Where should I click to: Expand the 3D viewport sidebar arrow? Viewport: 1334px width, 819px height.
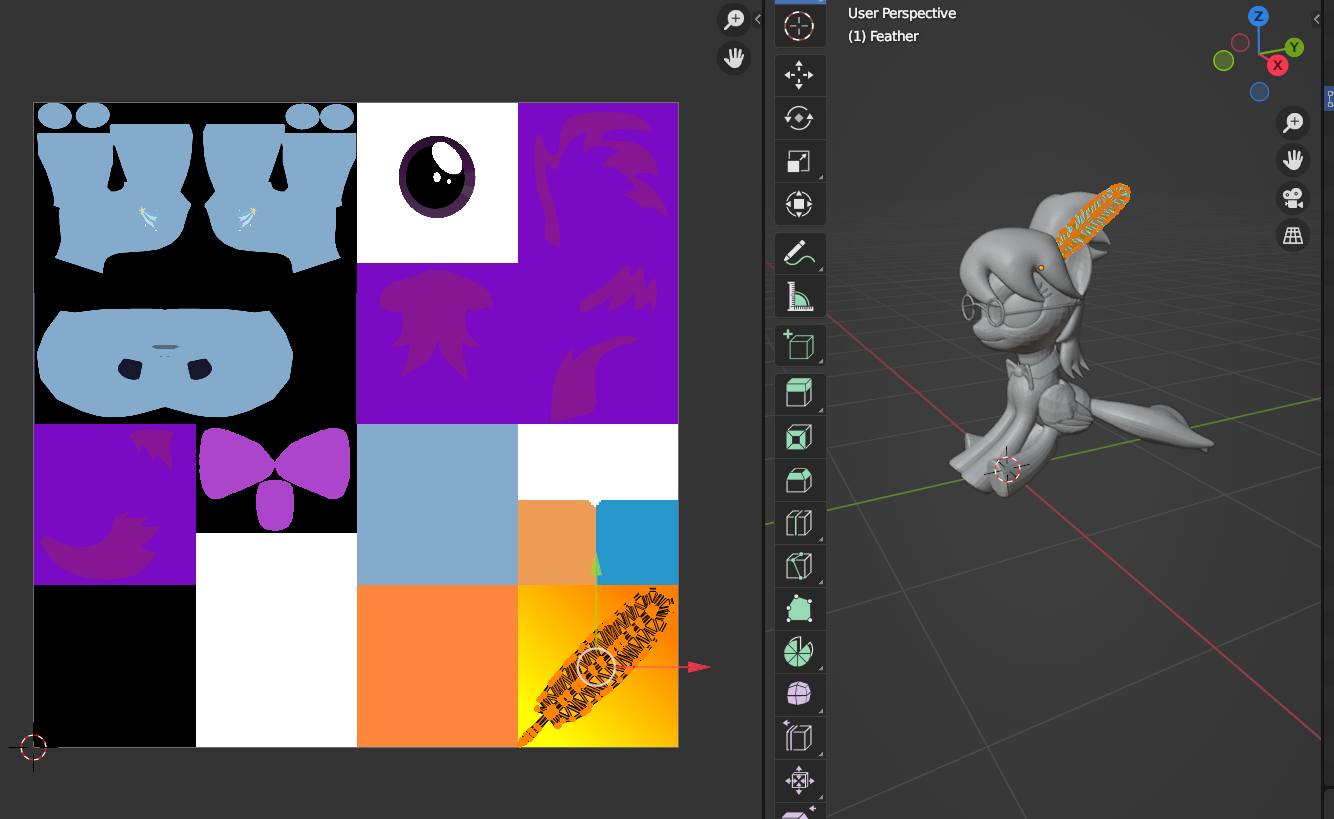point(1317,19)
